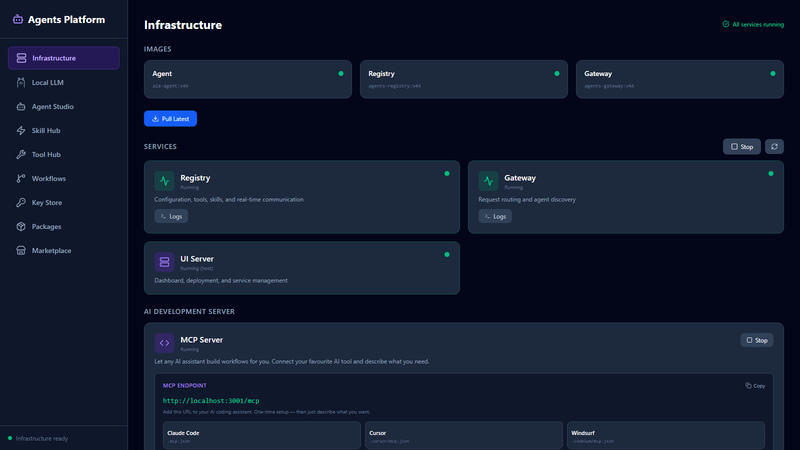
Task: Click the Gateway service pulse icon
Action: (488, 181)
